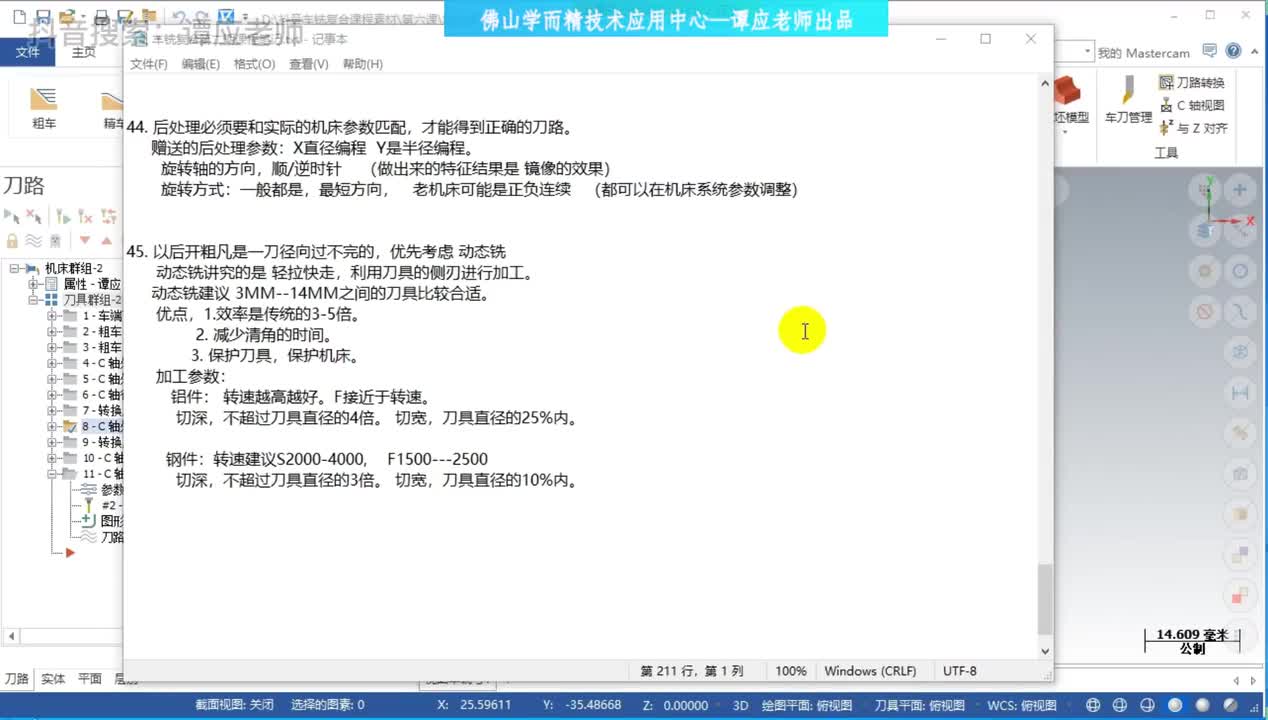Open 格式(O) menu in Notepad
1268x720 pixels.
(254, 64)
